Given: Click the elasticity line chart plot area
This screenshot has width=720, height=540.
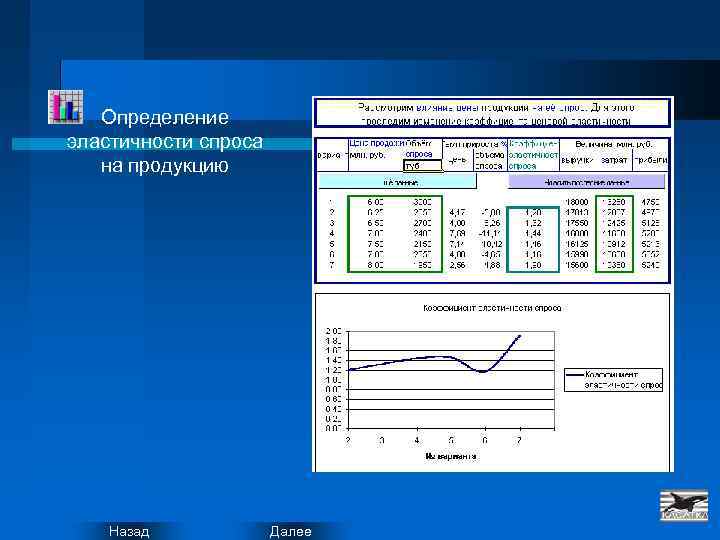Looking at the screenshot, I should (451, 380).
